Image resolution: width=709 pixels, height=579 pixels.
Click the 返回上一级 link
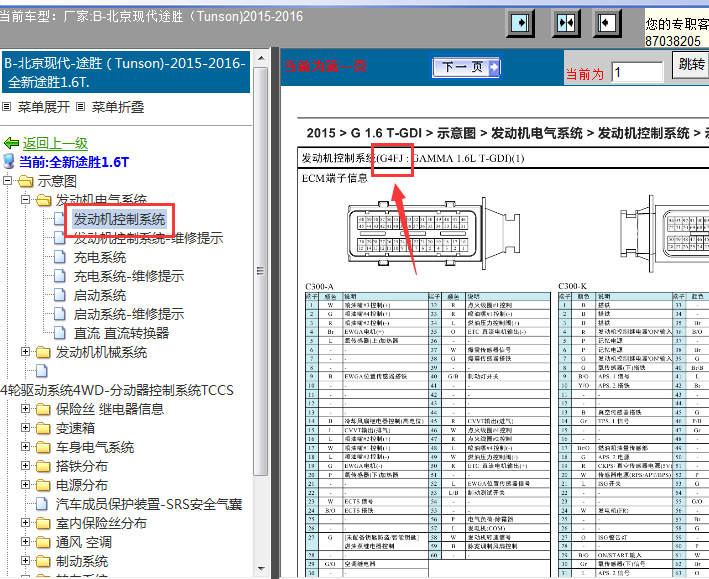(55, 143)
